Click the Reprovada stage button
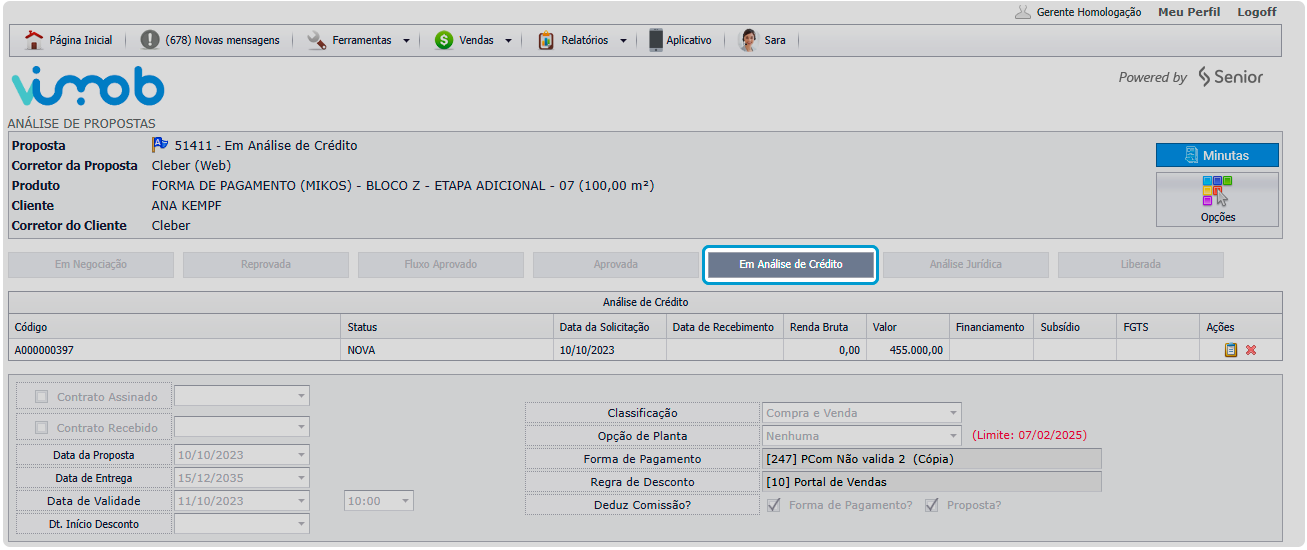 [266, 265]
